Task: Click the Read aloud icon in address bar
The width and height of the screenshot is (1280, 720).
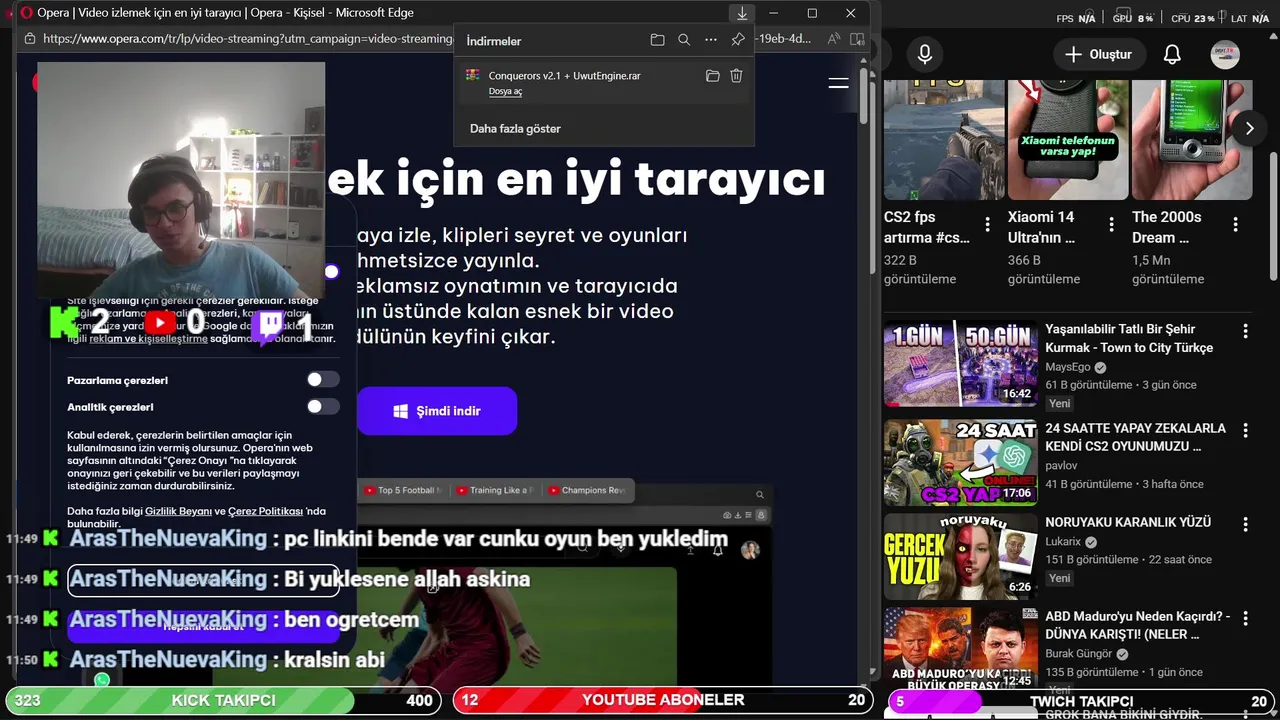Action: click(834, 39)
